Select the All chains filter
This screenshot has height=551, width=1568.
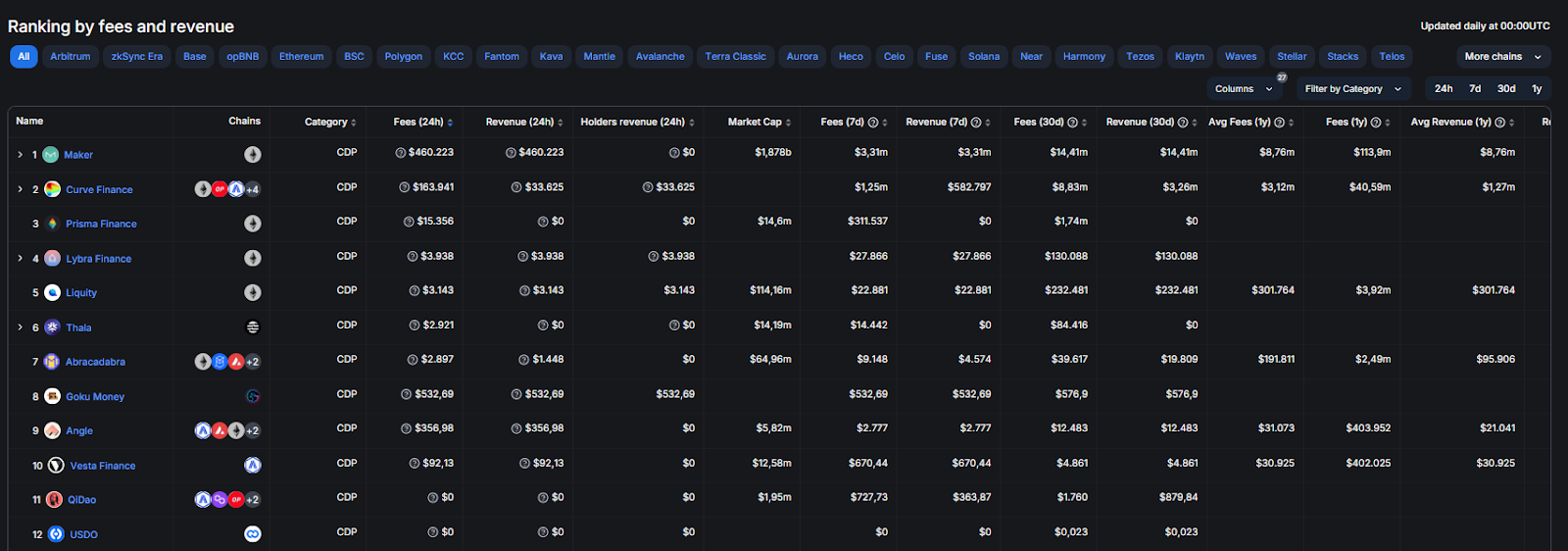(24, 57)
